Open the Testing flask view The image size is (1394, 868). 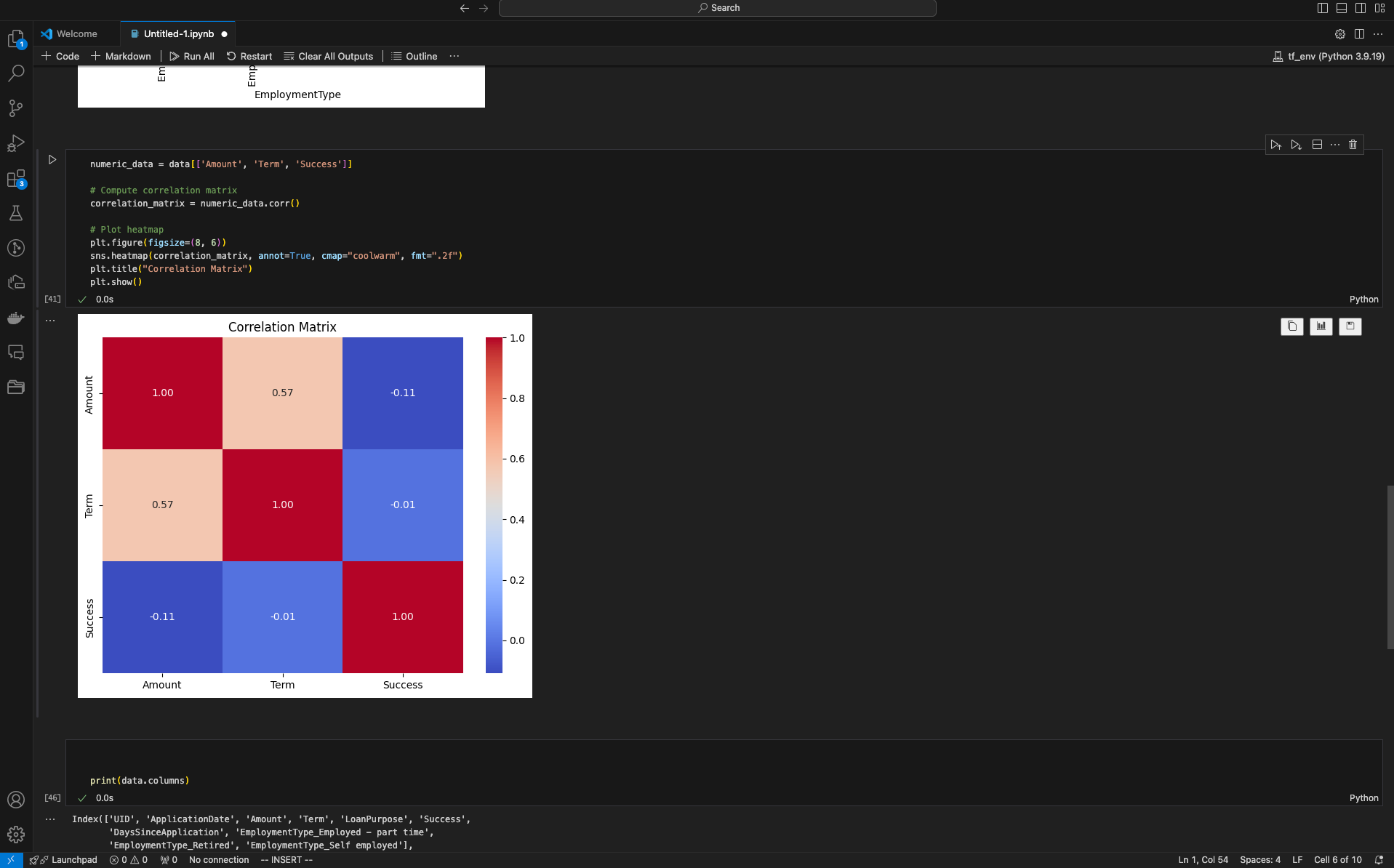pos(16,213)
